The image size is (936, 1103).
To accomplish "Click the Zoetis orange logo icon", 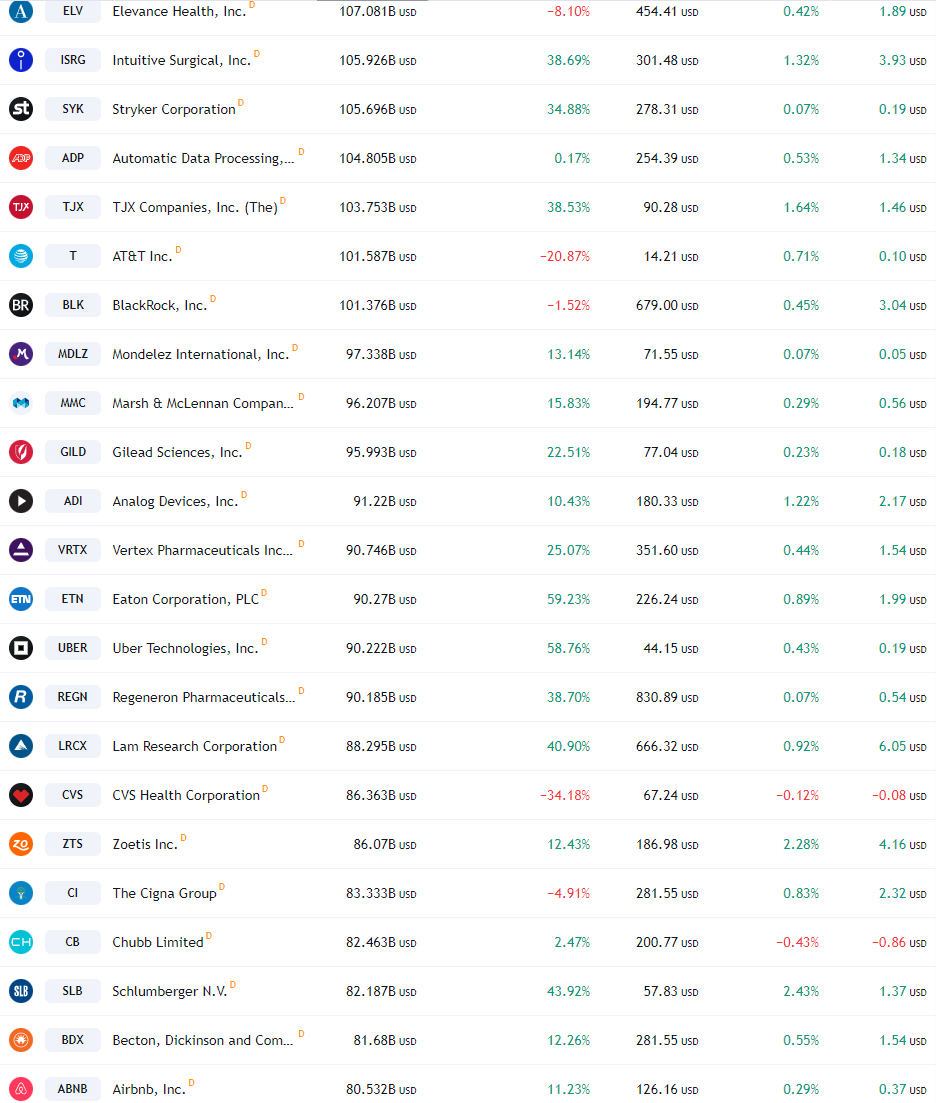I will (x=21, y=844).
